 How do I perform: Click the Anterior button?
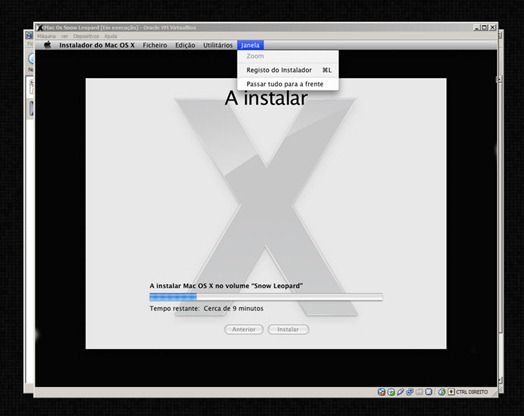pyautogui.click(x=244, y=329)
